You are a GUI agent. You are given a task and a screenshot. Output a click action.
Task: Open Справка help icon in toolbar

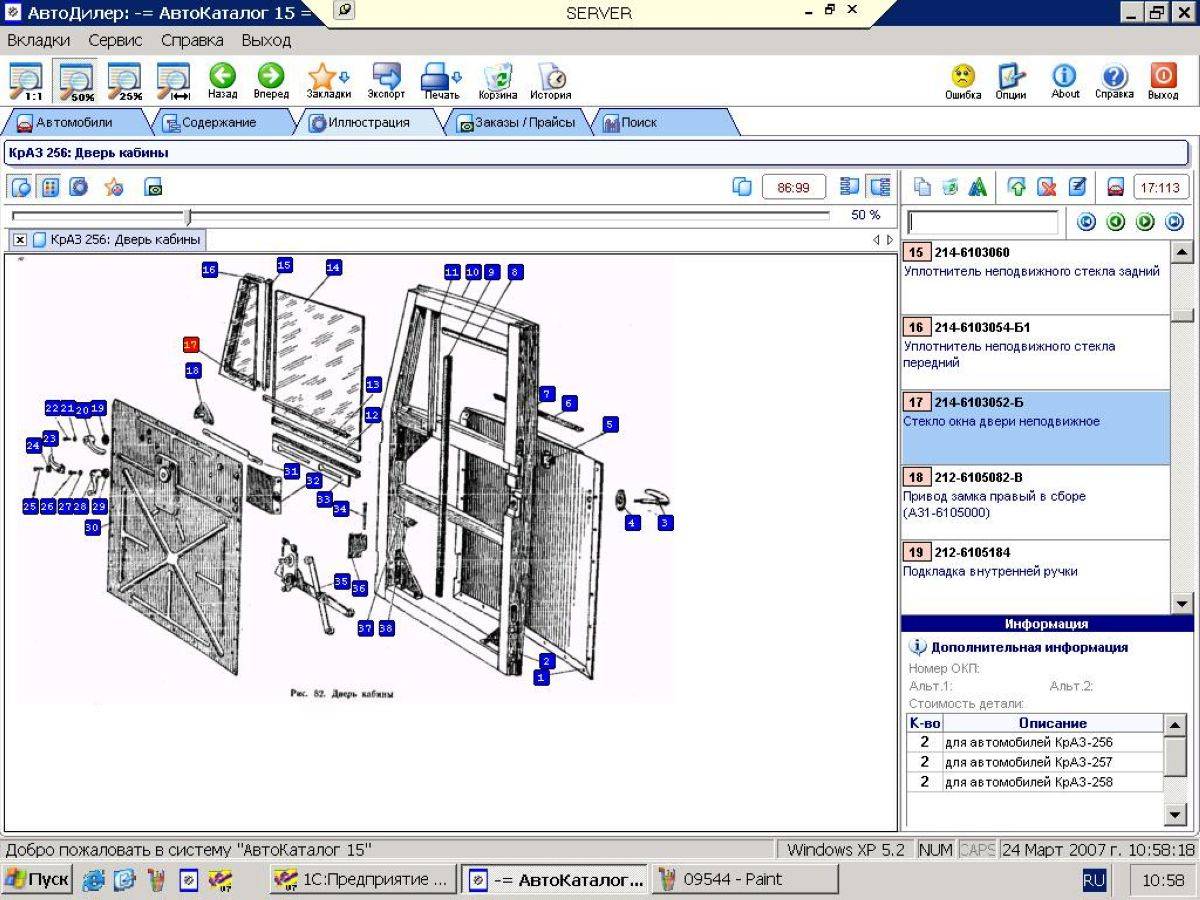pyautogui.click(x=1114, y=81)
